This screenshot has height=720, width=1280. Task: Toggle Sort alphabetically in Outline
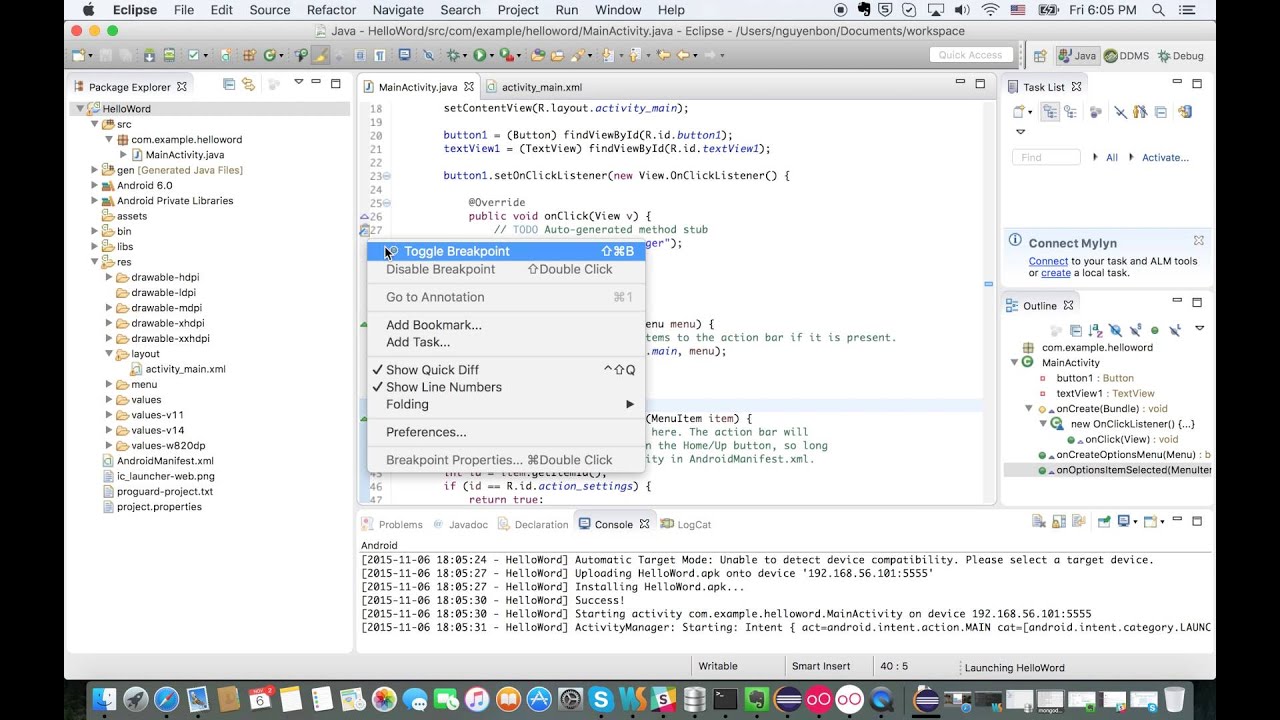click(x=1095, y=330)
